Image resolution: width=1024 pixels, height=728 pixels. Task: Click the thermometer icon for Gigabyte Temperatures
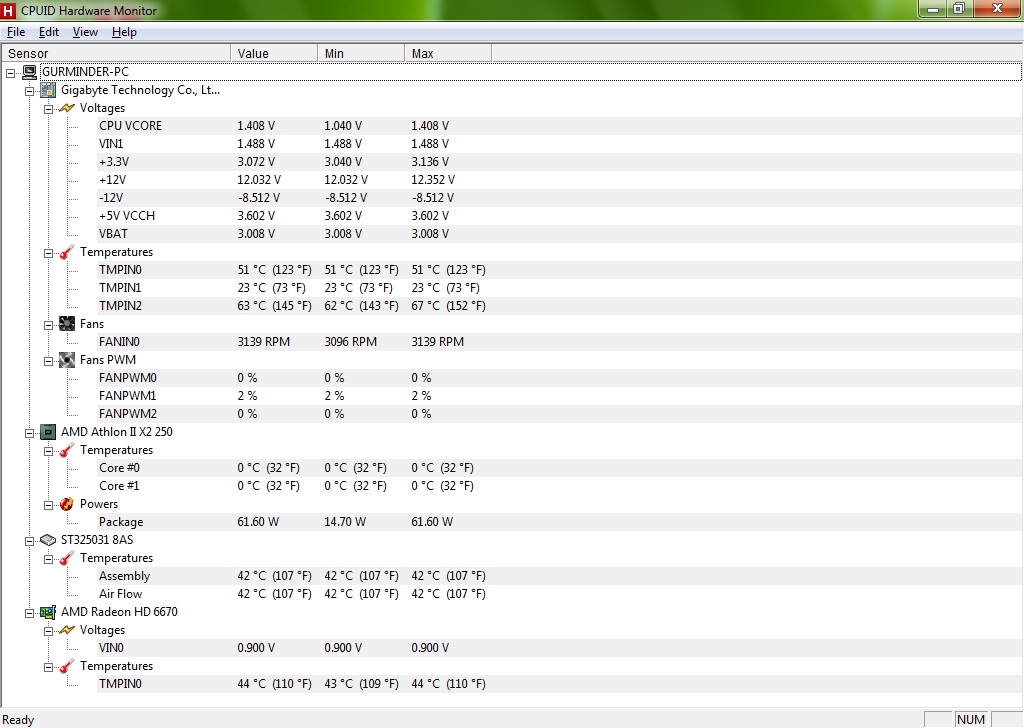pos(67,252)
